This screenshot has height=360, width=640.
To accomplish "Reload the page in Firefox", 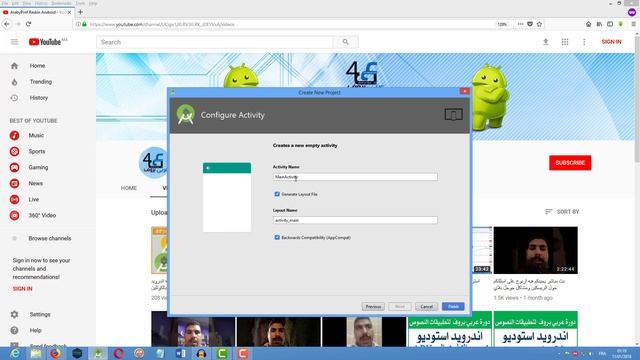I will click(x=28, y=24).
